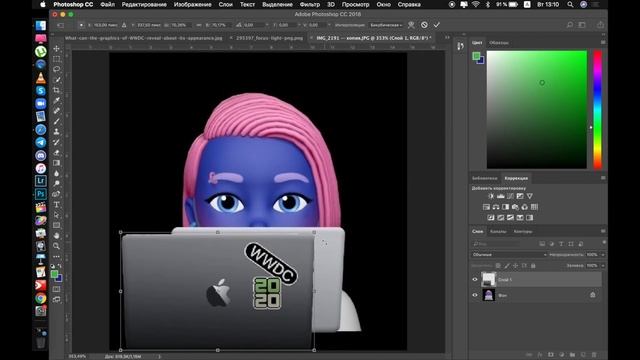Select the Brush tool
This screenshot has width=640, height=360.
click(56, 121)
